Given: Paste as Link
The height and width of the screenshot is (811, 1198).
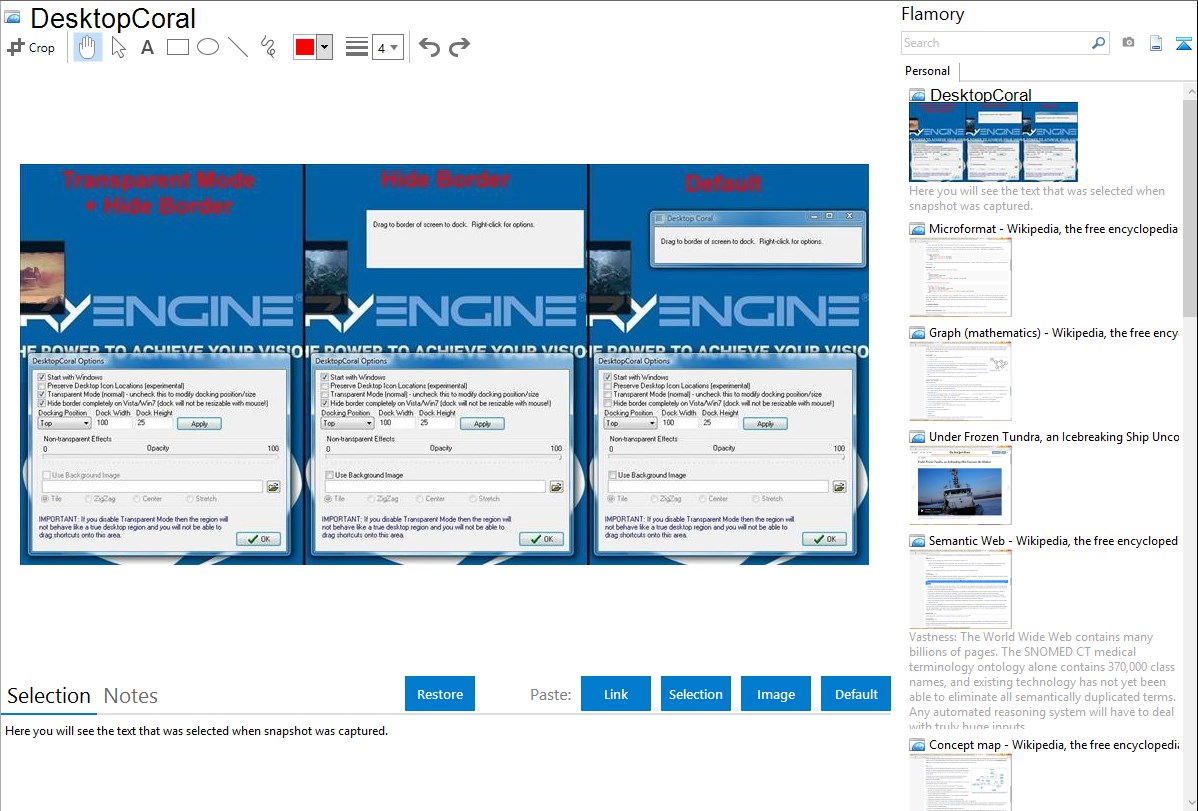Looking at the screenshot, I should (x=616, y=694).
